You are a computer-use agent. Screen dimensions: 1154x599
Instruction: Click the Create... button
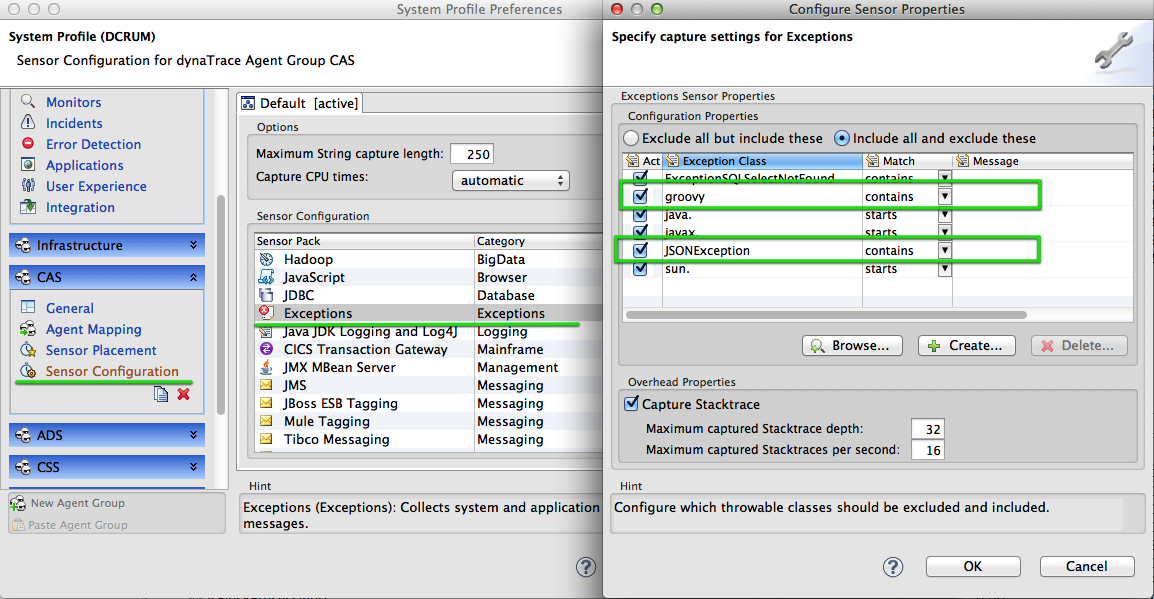point(967,345)
